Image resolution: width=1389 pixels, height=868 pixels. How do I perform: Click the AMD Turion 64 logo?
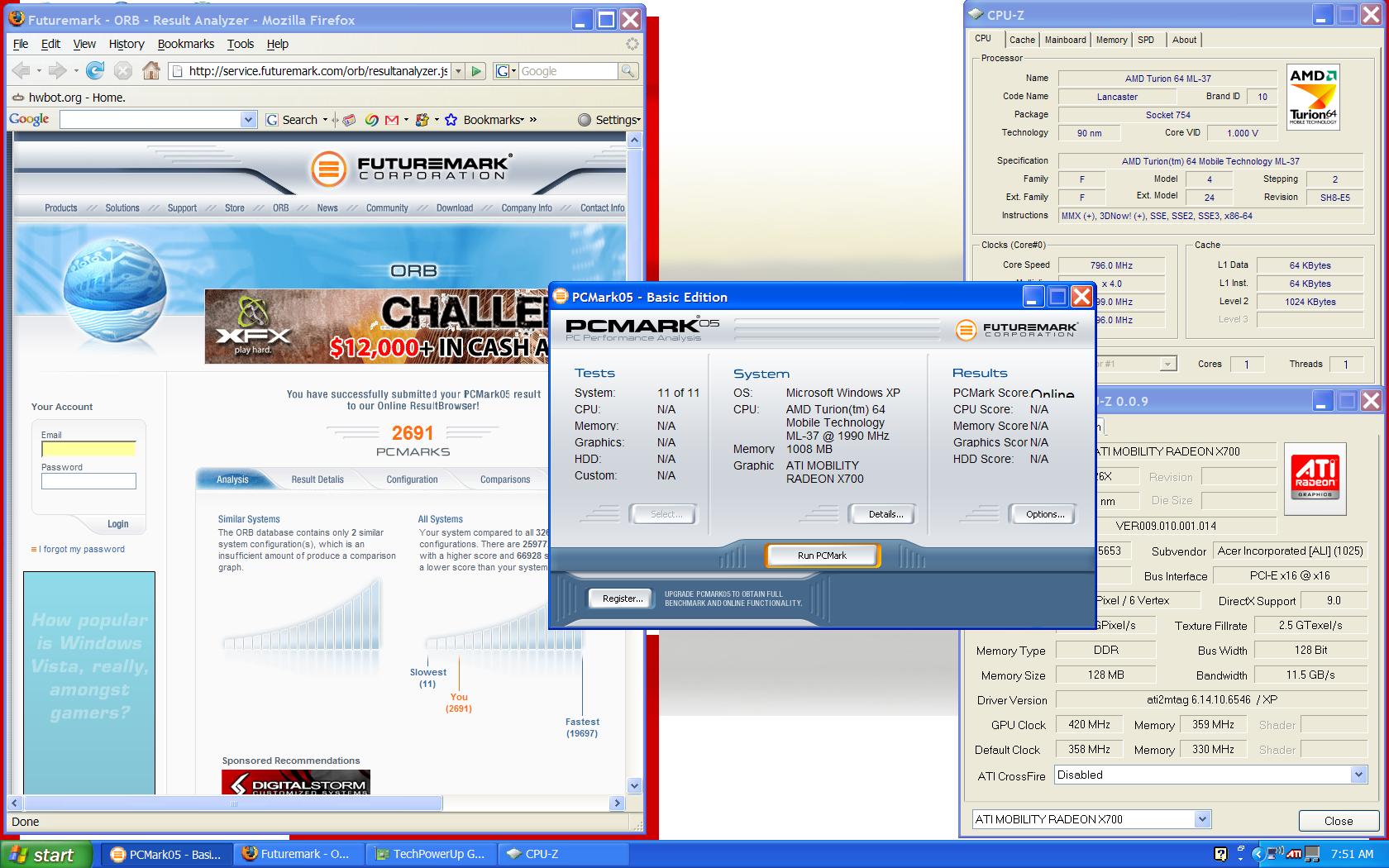[1313, 98]
